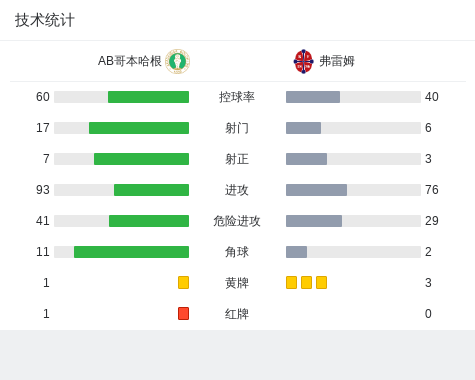This screenshot has height=380, width=475.
Task: Click the gray 进攻 bar for 弗雷姆
Action: click(x=316, y=190)
